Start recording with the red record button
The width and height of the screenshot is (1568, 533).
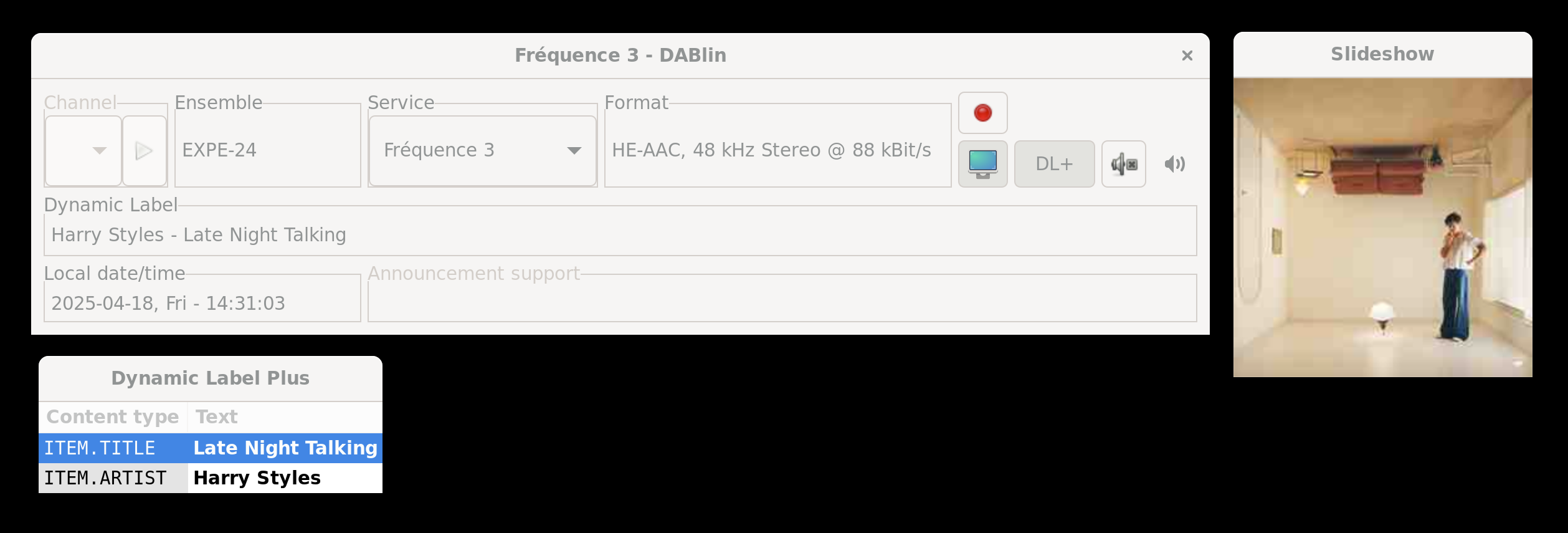982,113
